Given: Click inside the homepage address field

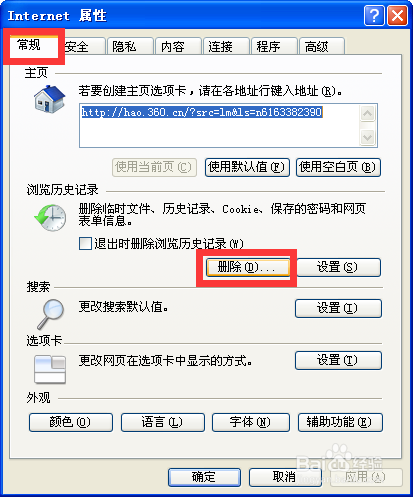Looking at the screenshot, I should click(220, 125).
